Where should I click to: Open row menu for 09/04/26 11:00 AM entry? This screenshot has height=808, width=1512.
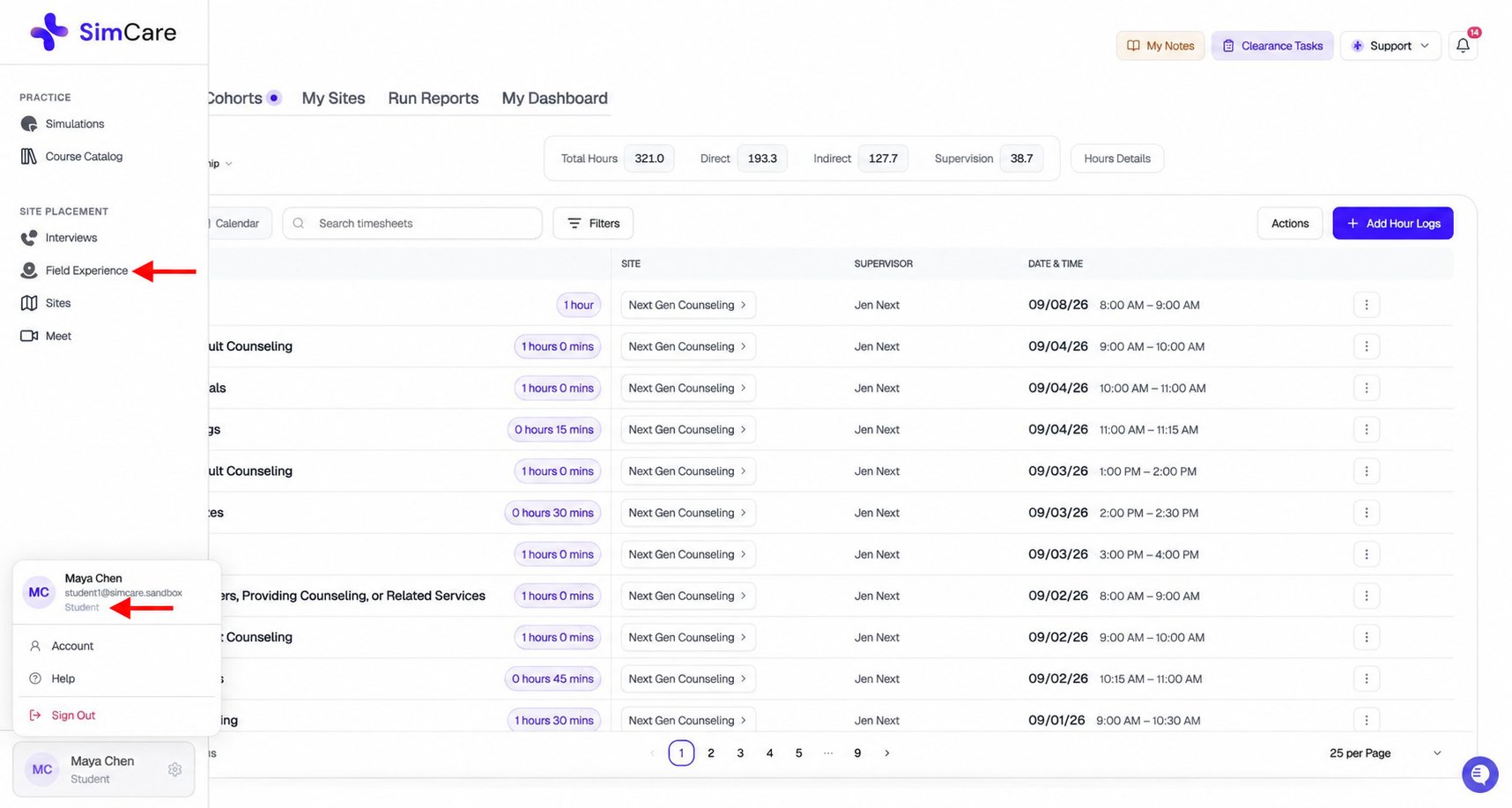[x=1367, y=429]
